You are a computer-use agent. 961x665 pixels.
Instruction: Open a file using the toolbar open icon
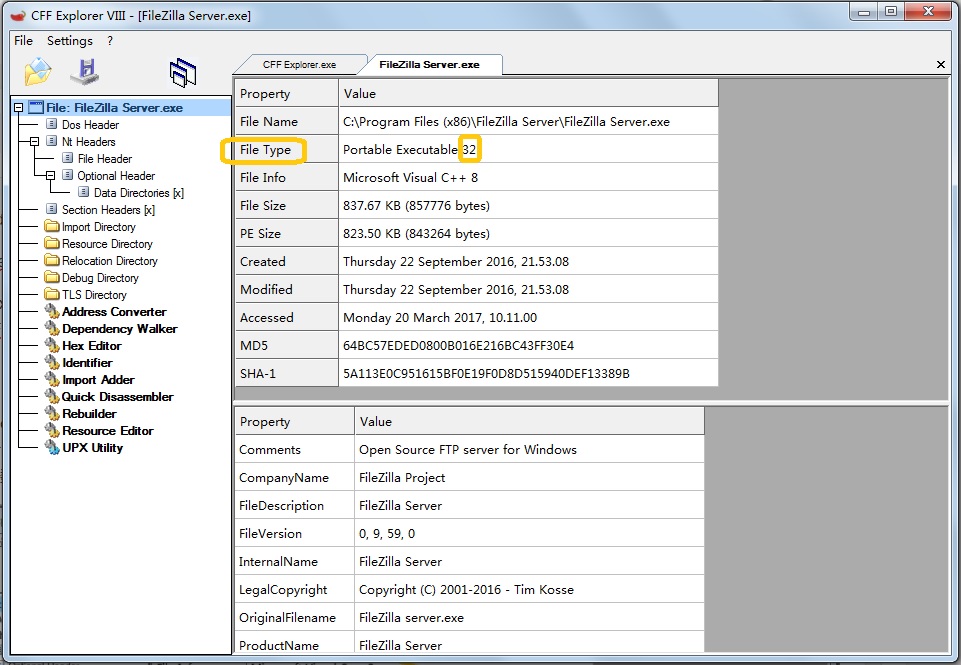(37, 71)
